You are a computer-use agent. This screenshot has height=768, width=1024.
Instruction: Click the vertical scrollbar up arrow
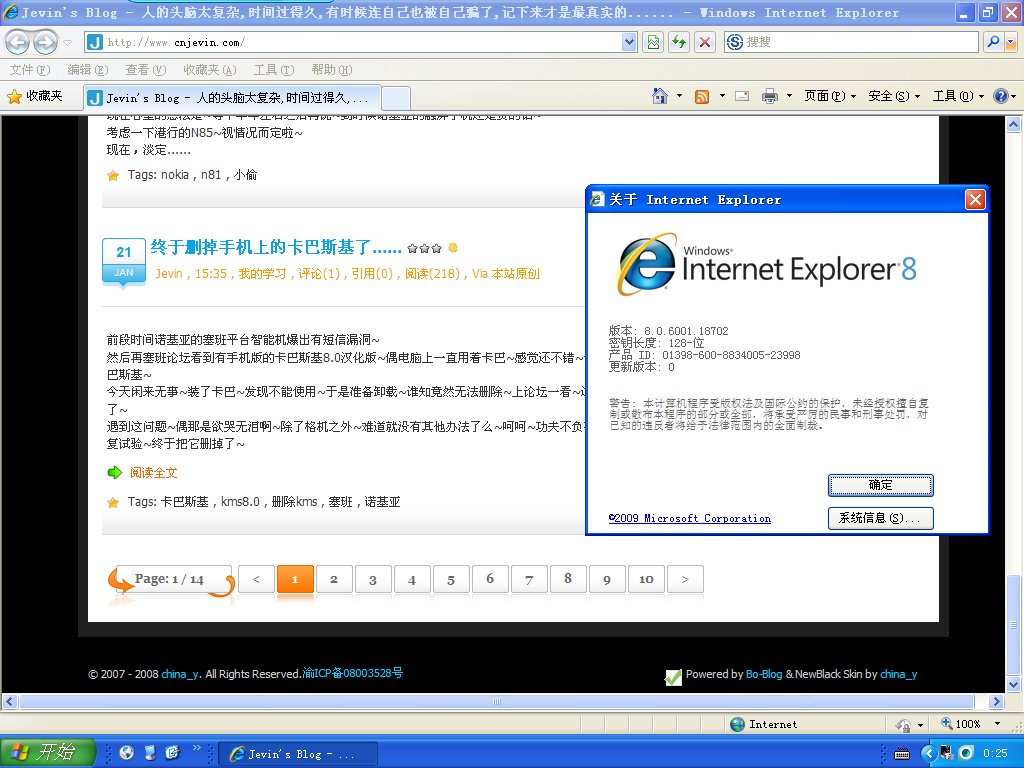tap(1014, 124)
